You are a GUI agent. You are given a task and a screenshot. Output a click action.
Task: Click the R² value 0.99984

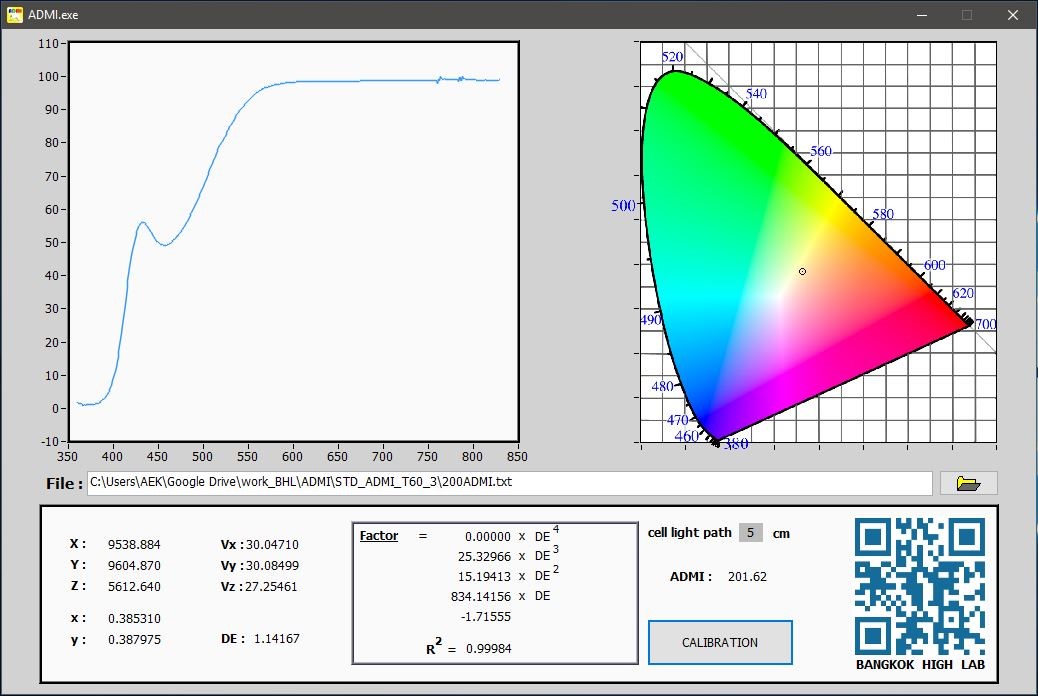pos(489,649)
